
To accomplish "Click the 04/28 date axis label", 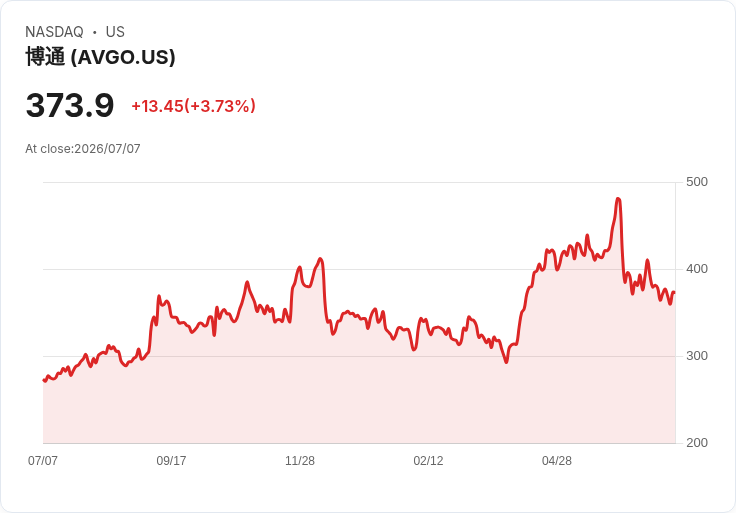I will [x=557, y=460].
